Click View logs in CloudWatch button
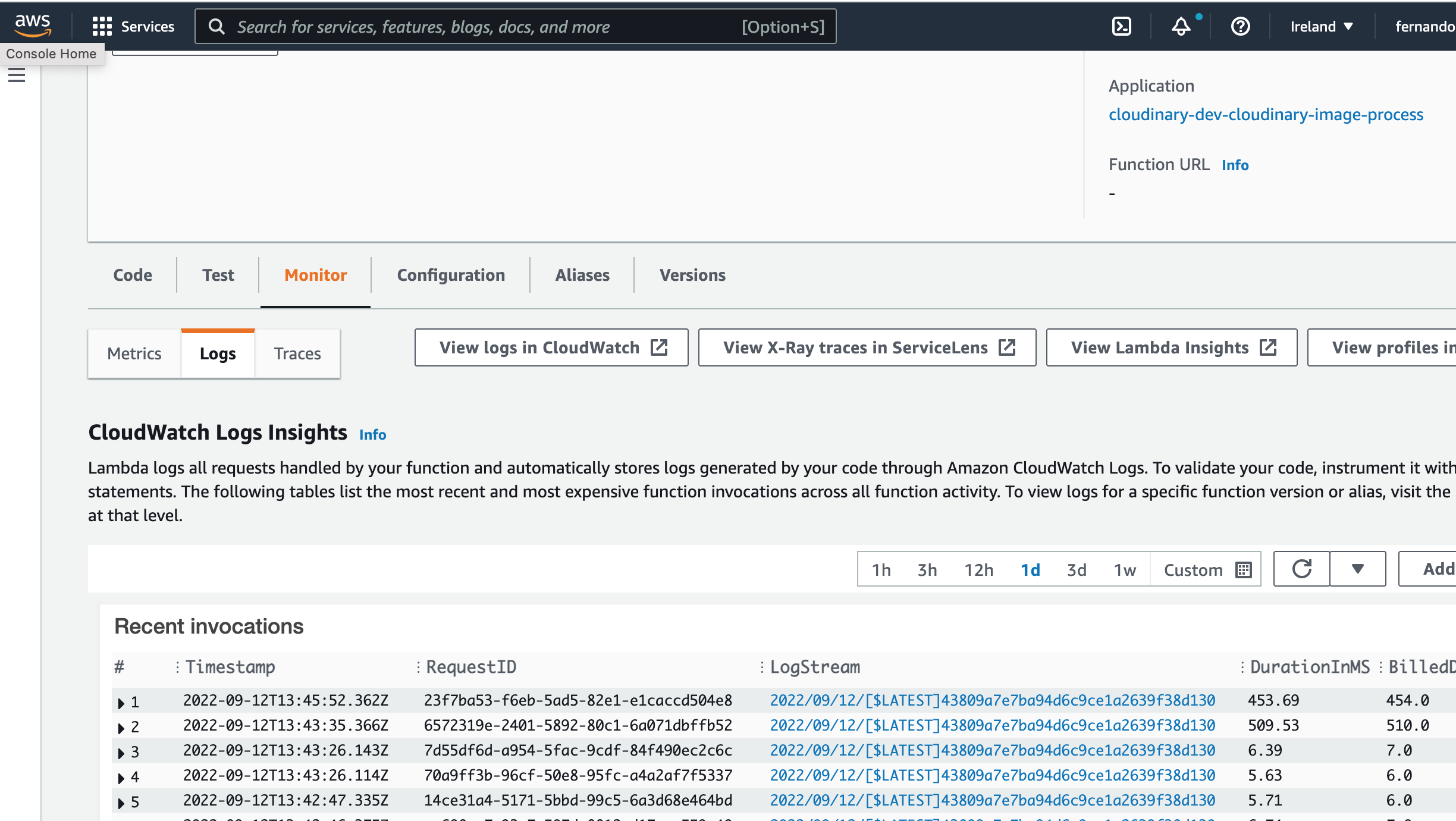 [551, 347]
